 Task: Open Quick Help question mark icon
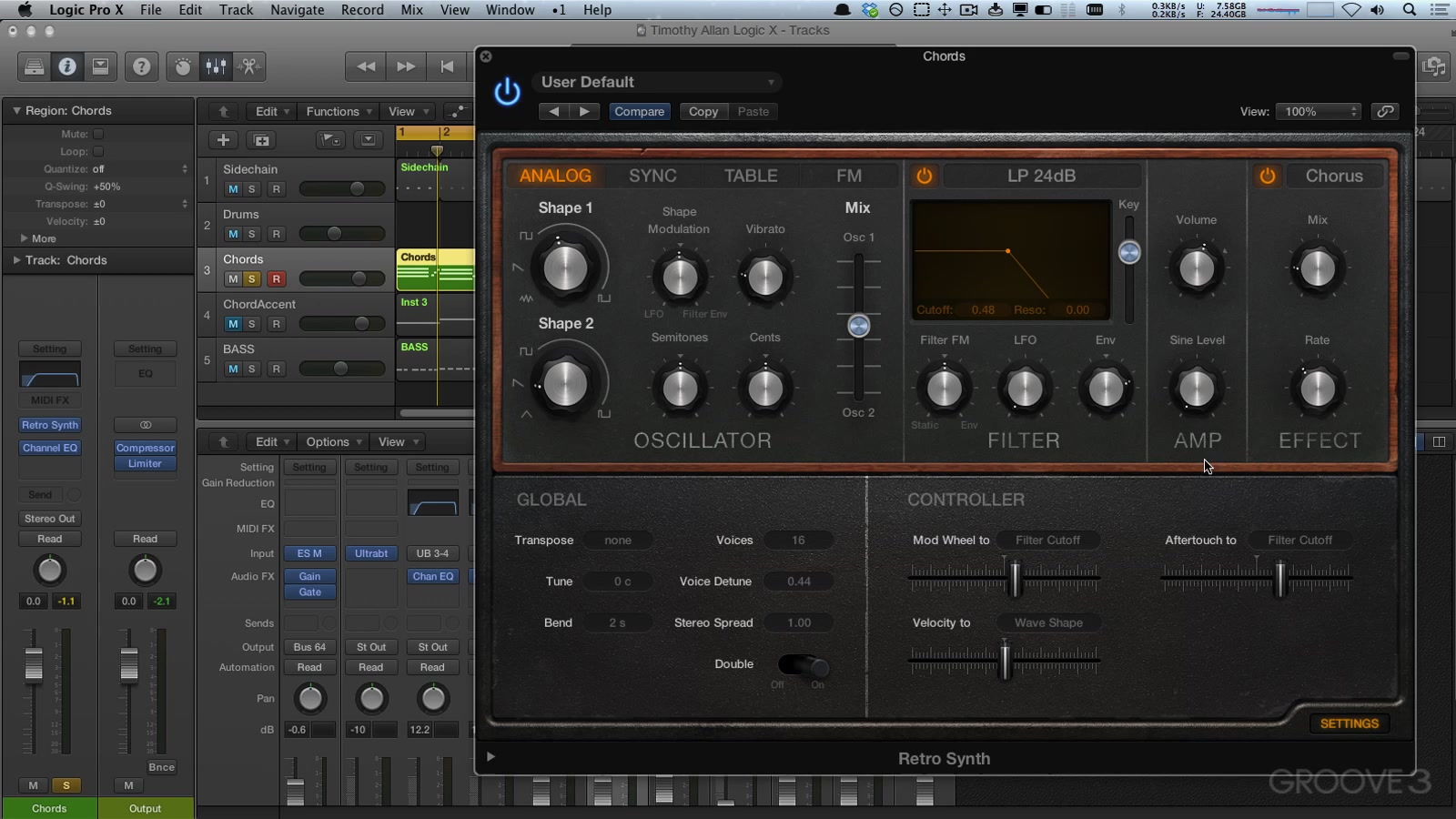click(141, 66)
